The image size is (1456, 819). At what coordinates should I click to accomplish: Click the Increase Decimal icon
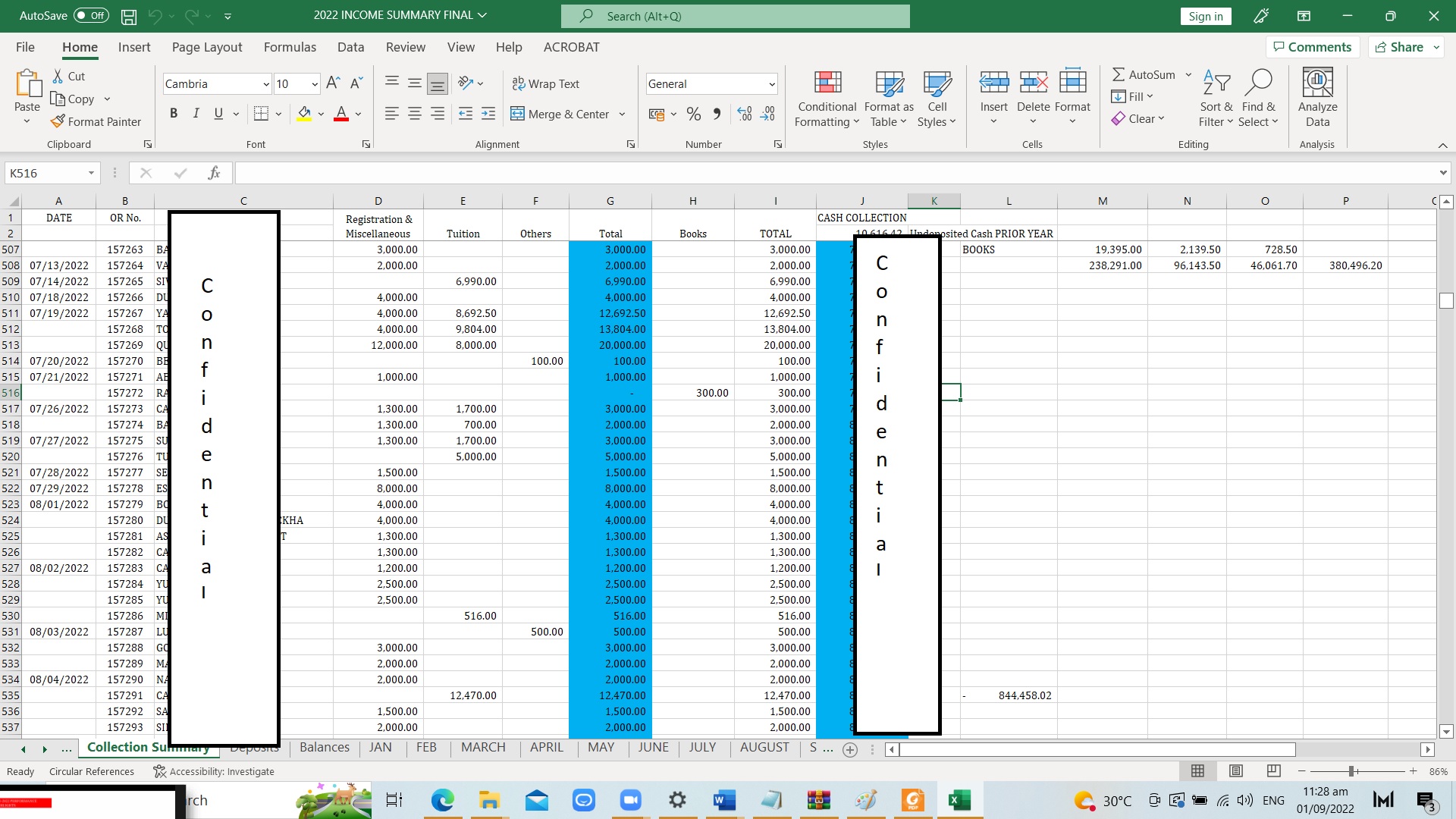point(745,114)
